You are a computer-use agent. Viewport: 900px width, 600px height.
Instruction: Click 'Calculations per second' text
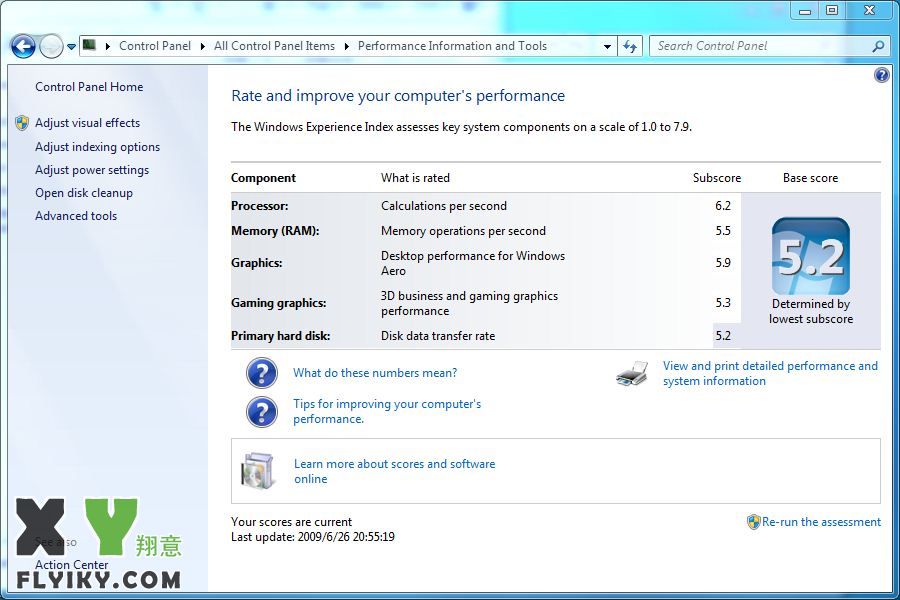444,206
